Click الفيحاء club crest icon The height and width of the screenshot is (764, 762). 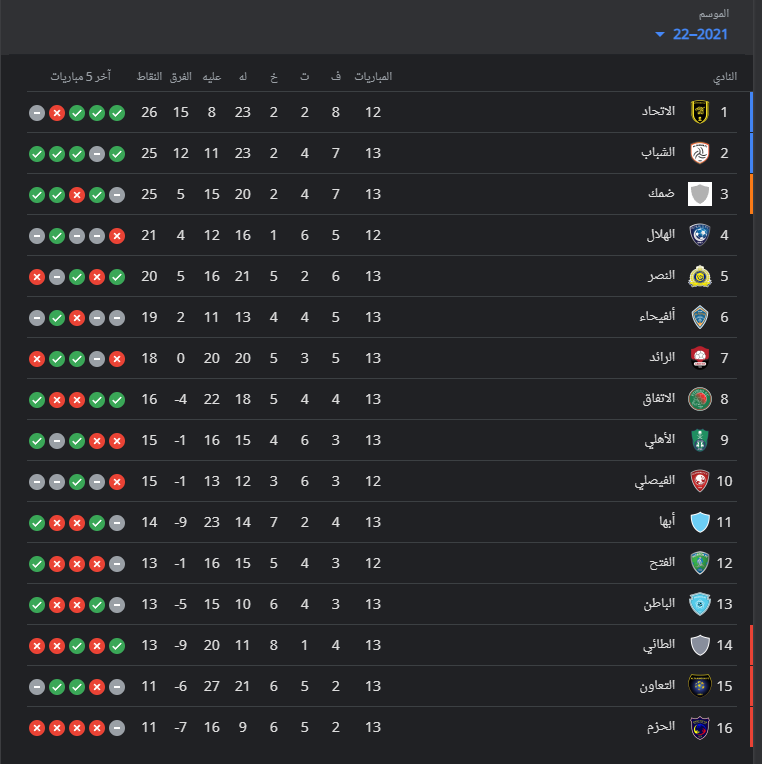pos(700,317)
